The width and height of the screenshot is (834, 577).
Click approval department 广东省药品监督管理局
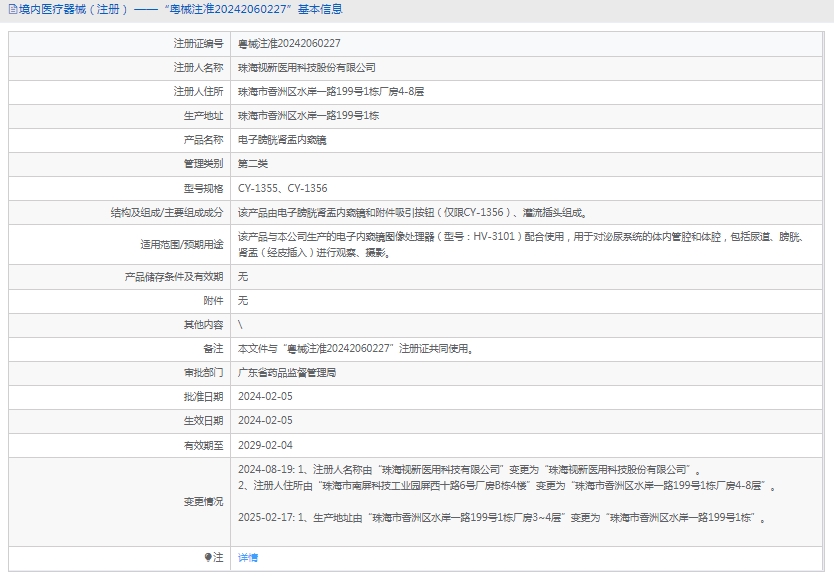(x=287, y=372)
